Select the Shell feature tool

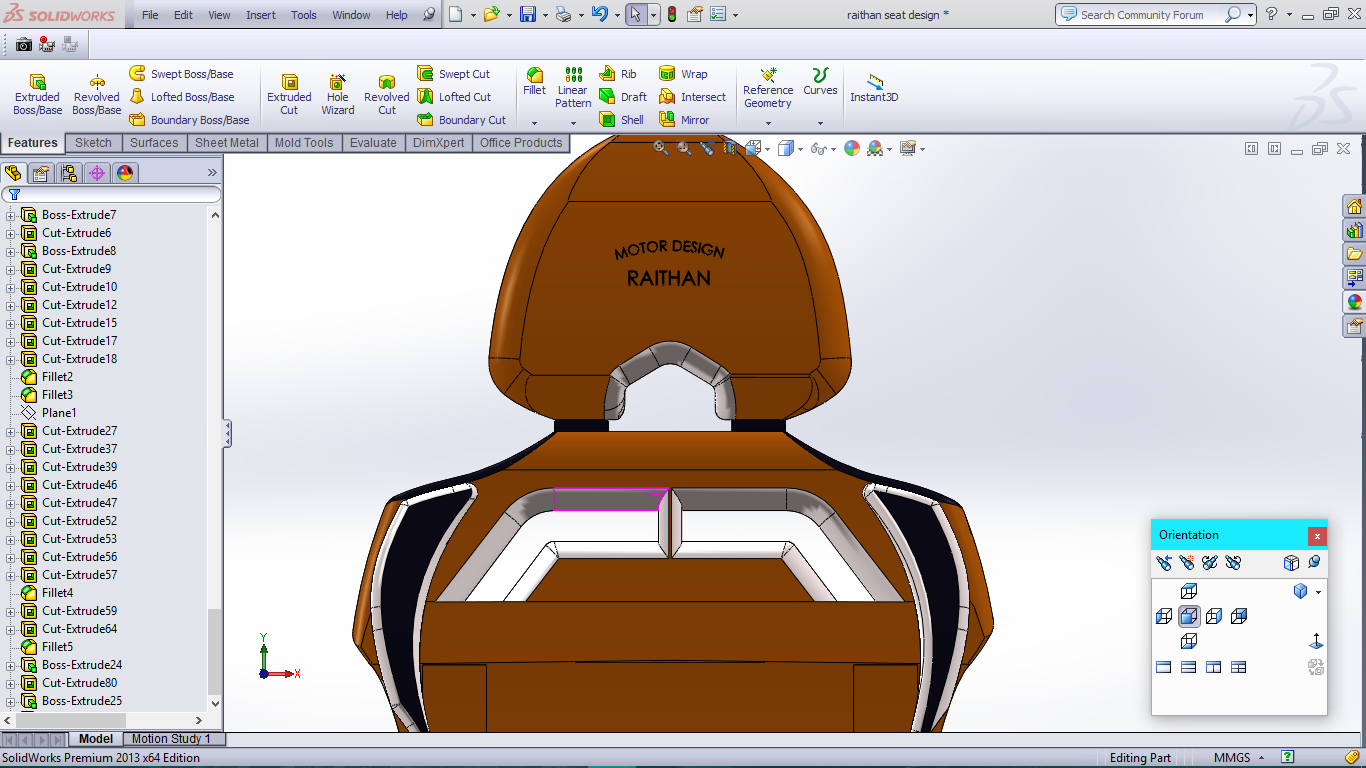tap(622, 120)
